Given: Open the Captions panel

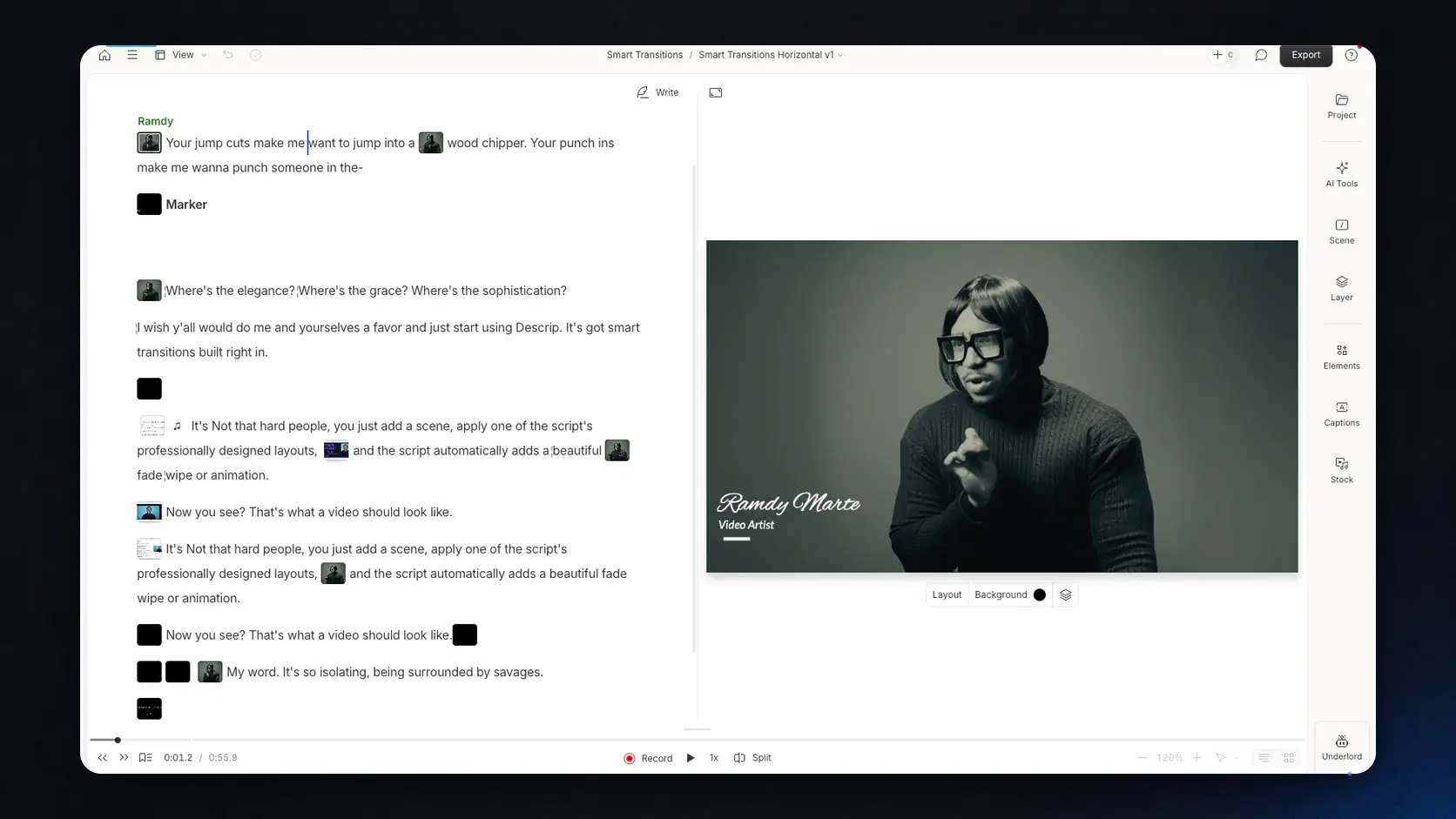Looking at the screenshot, I should click(1341, 413).
